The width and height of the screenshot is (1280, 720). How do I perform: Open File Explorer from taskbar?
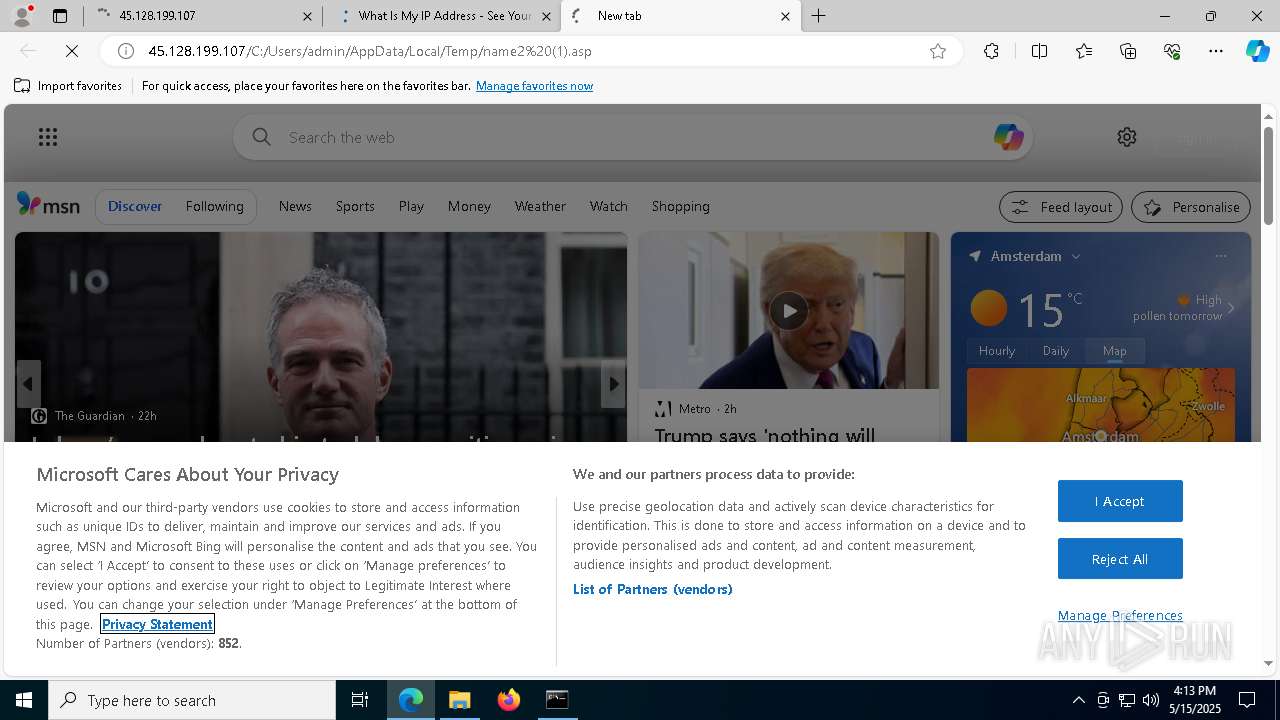coord(460,700)
